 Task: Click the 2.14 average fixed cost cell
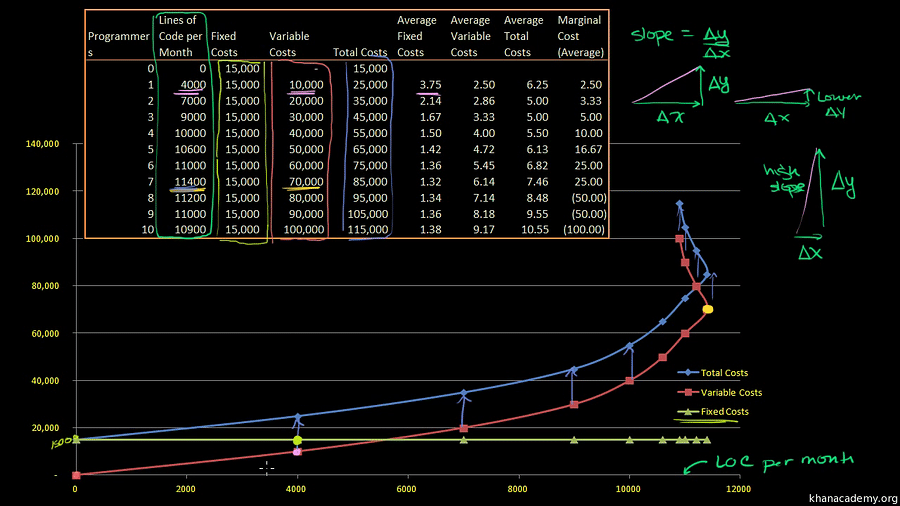tap(430, 101)
